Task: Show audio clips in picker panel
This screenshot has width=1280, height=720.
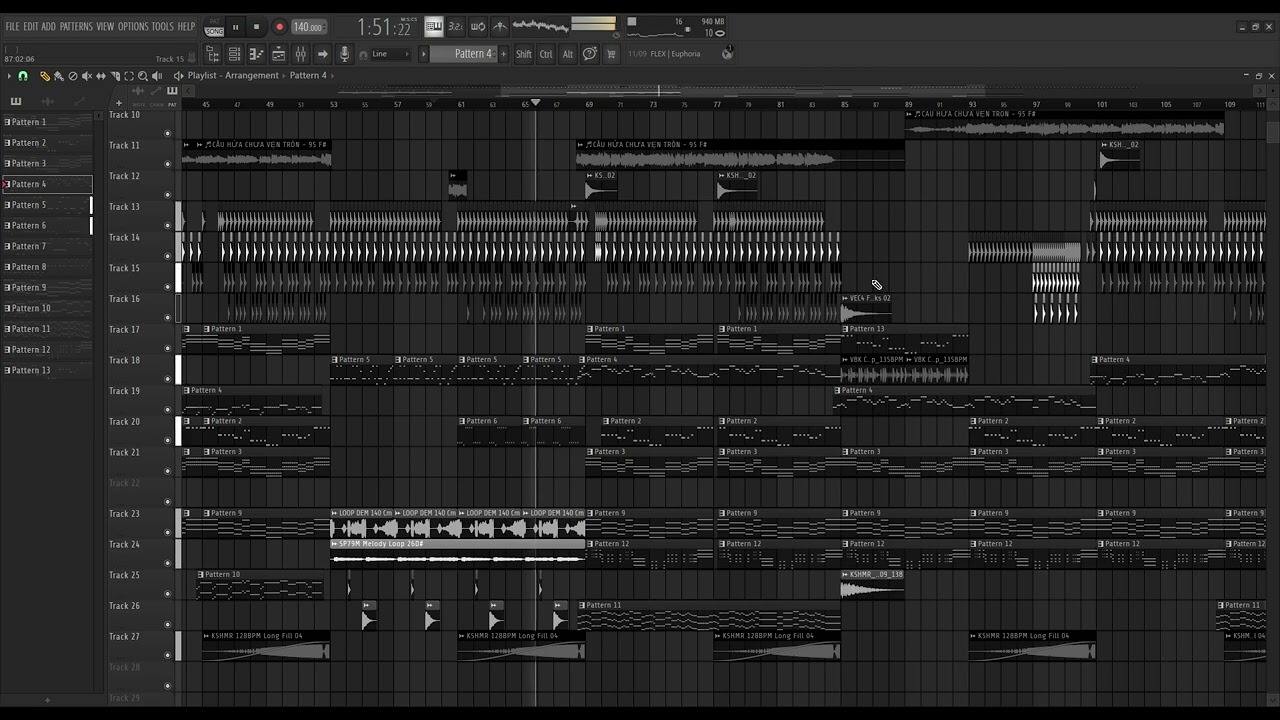Action: pos(48,101)
